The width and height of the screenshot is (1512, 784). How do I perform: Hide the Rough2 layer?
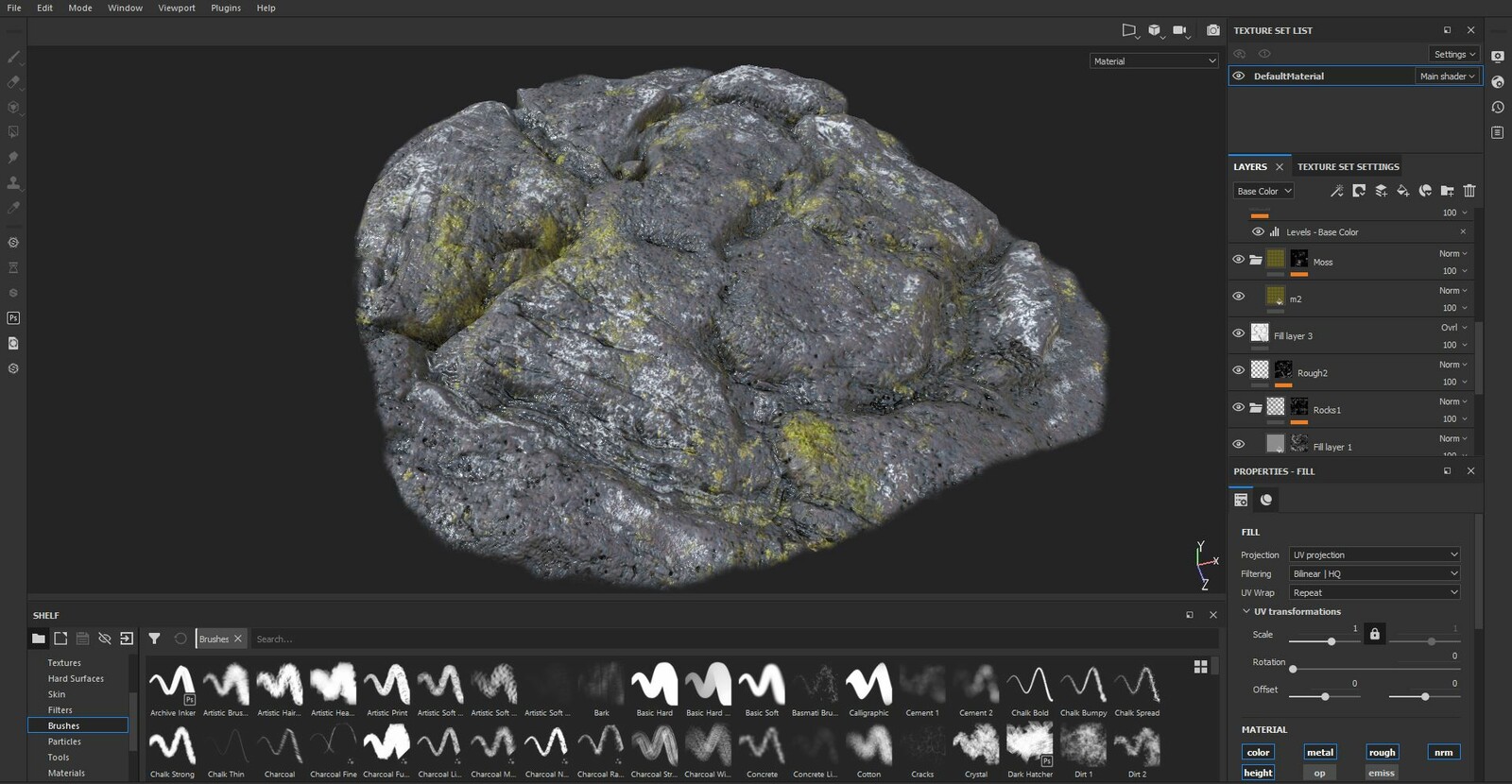pos(1239,370)
